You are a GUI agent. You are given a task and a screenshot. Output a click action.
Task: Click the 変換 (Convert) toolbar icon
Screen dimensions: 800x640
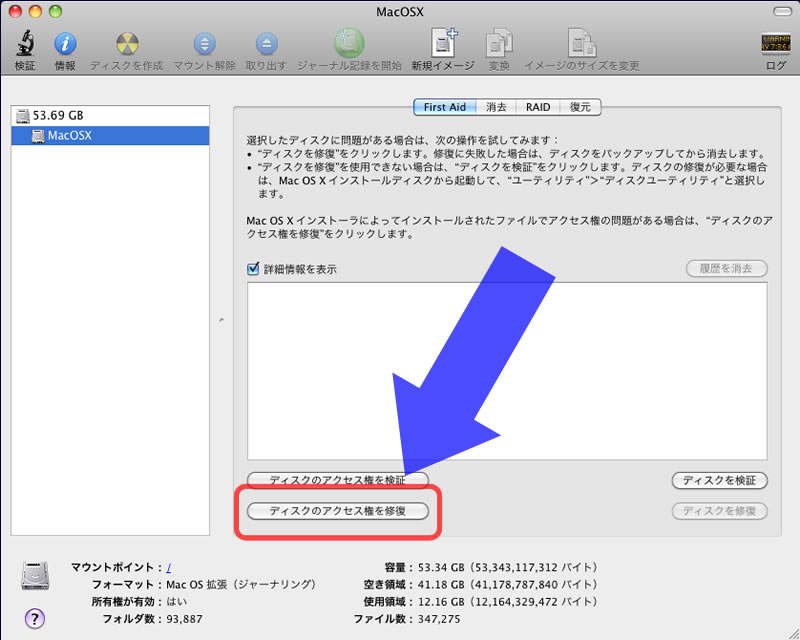499,43
